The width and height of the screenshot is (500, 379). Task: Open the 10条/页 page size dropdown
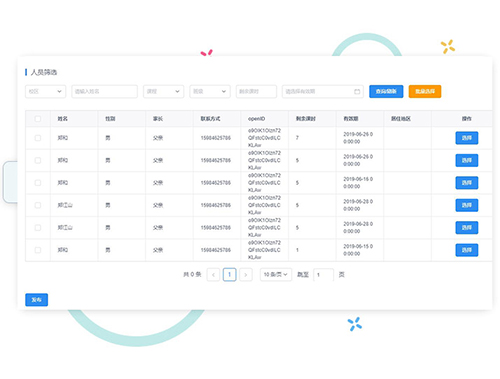(276, 275)
